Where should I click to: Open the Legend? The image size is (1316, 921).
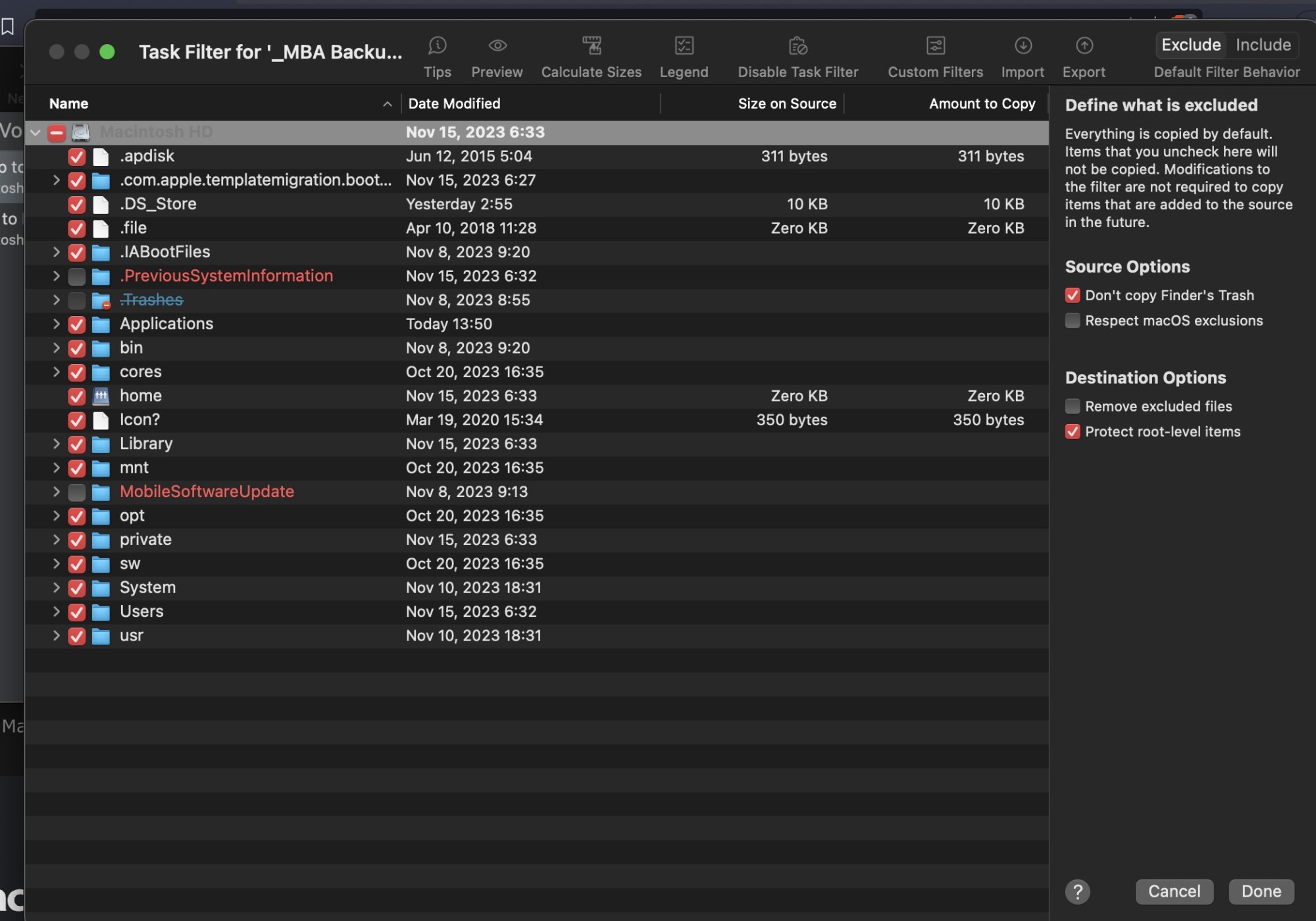pyautogui.click(x=684, y=55)
